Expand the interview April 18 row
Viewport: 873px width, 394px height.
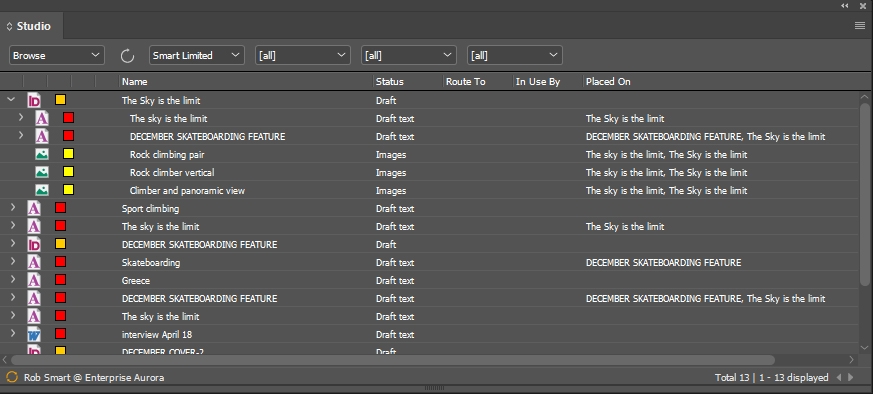(13, 334)
